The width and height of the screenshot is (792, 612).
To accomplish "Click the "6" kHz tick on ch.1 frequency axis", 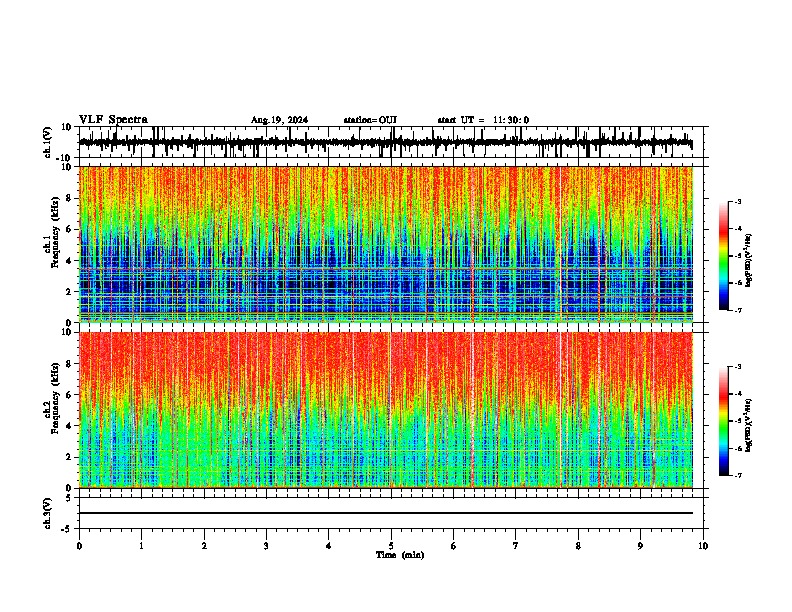I will [x=70, y=229].
